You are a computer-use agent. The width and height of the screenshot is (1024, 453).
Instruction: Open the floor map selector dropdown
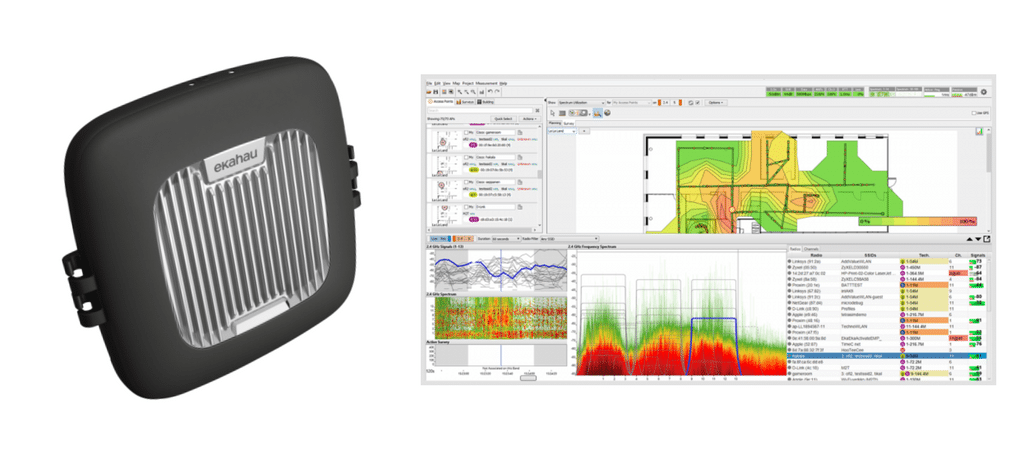pos(562,131)
